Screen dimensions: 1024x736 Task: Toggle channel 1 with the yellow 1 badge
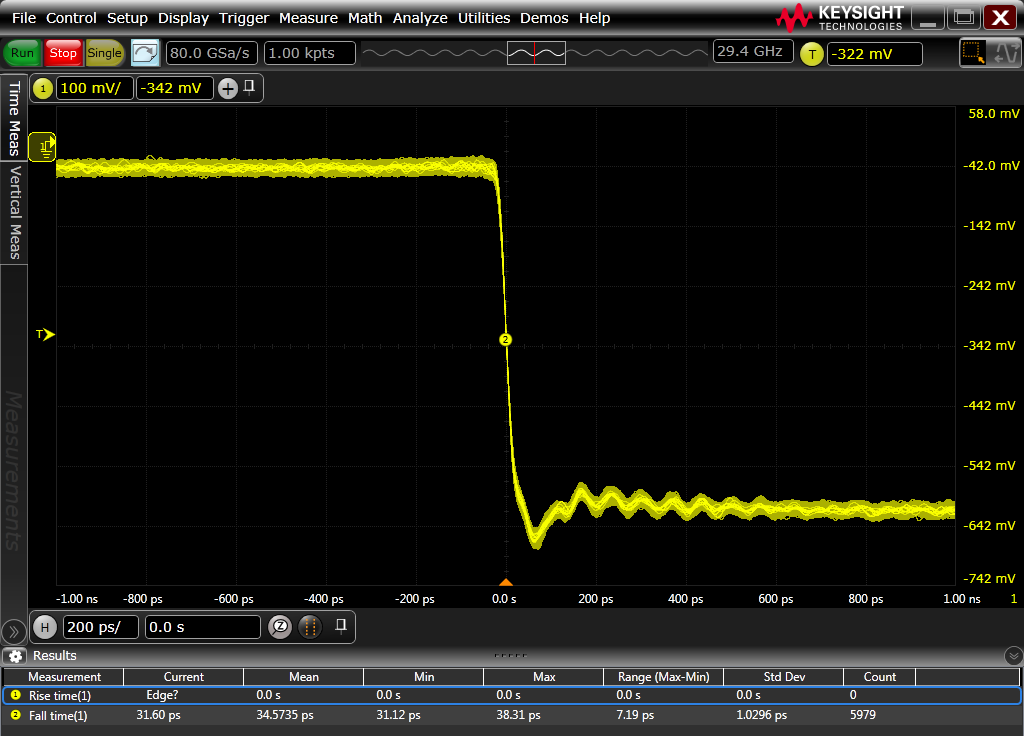coord(43,88)
